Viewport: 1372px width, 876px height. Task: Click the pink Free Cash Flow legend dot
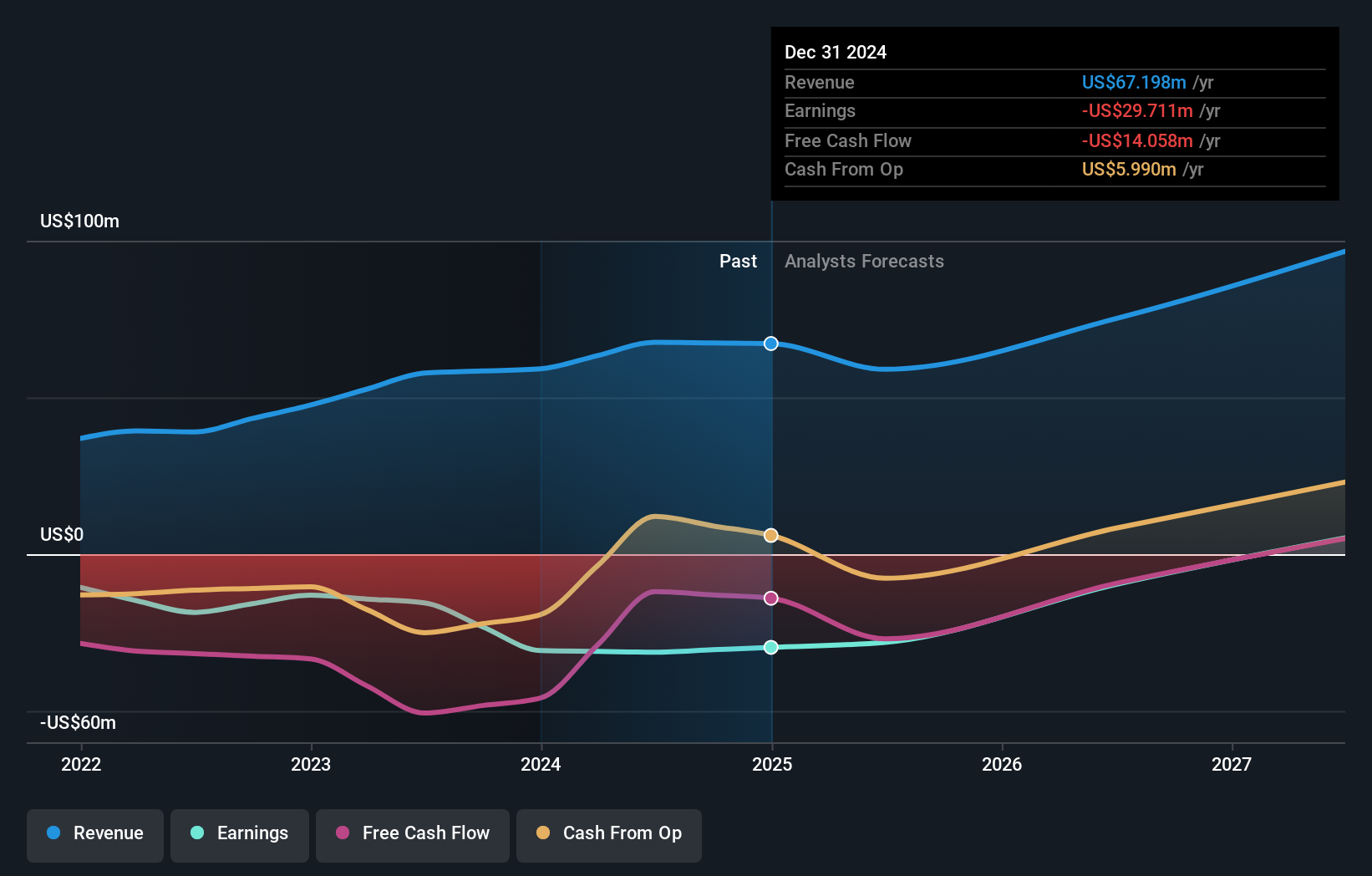pos(342,833)
